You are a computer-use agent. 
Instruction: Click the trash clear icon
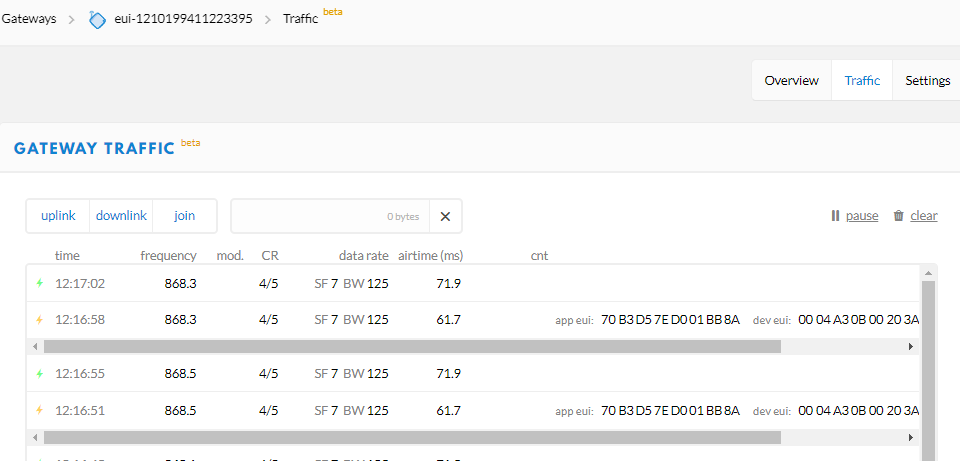[x=898, y=216]
